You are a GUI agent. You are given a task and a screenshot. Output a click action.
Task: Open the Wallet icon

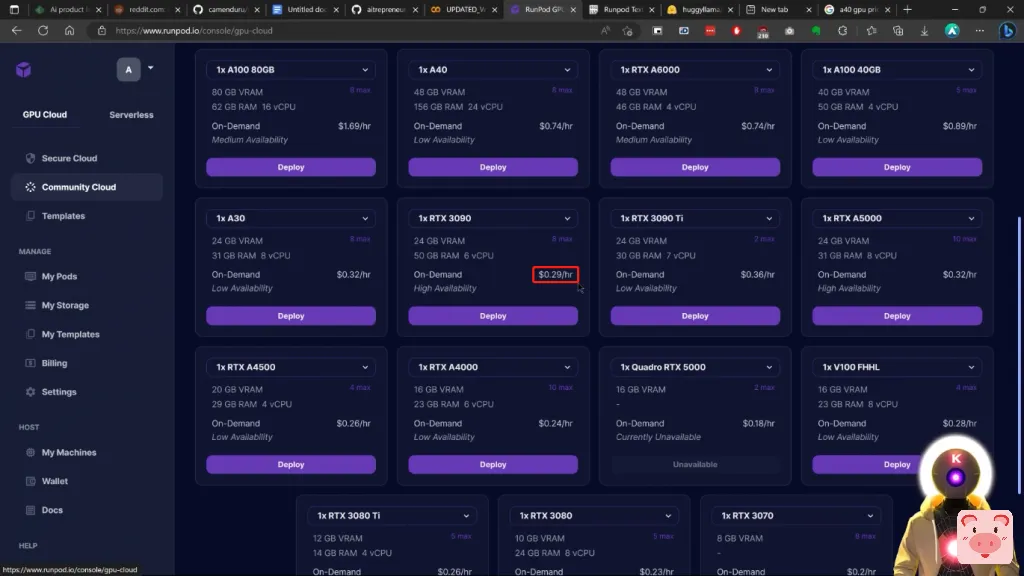click(30, 481)
